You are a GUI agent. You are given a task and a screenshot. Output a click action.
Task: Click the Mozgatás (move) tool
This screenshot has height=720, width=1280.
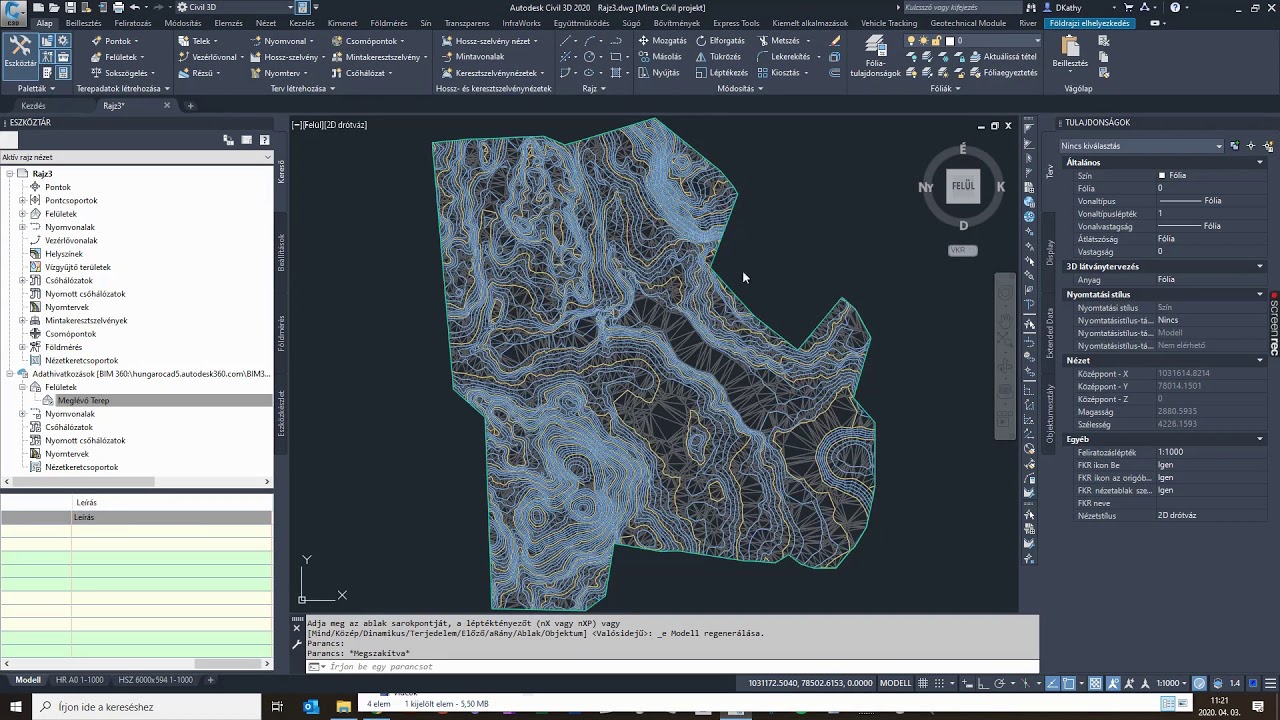[x=662, y=41]
